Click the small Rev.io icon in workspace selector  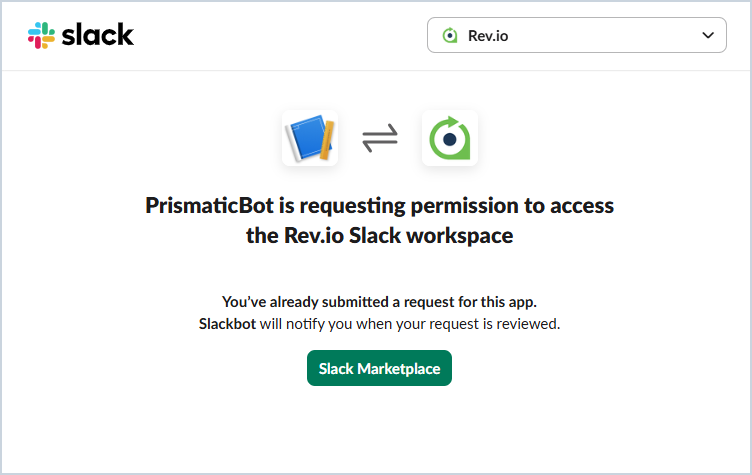click(450, 36)
